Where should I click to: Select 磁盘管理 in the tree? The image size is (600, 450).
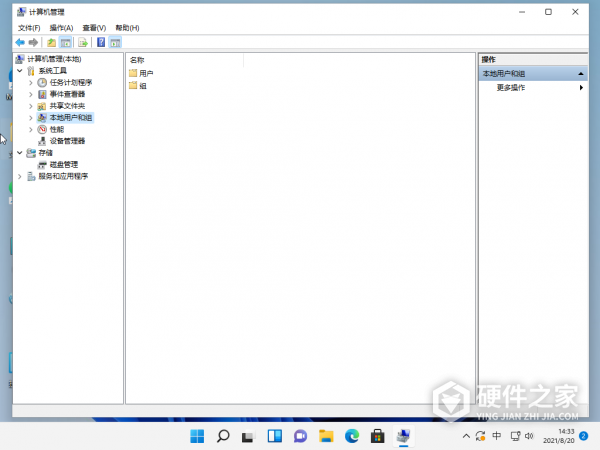[x=64, y=165]
